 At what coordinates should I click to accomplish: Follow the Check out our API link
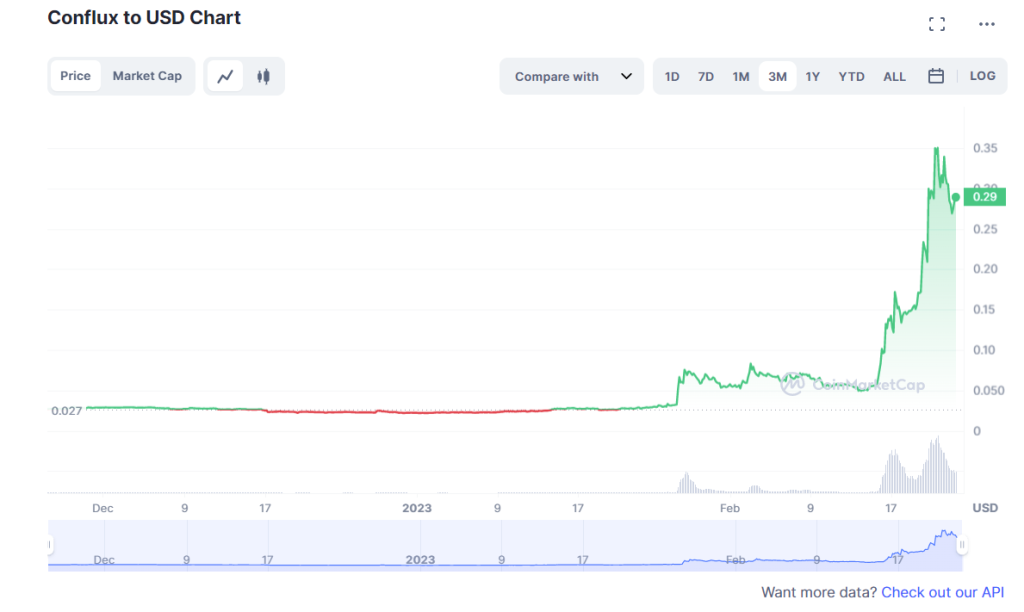[x=942, y=592]
